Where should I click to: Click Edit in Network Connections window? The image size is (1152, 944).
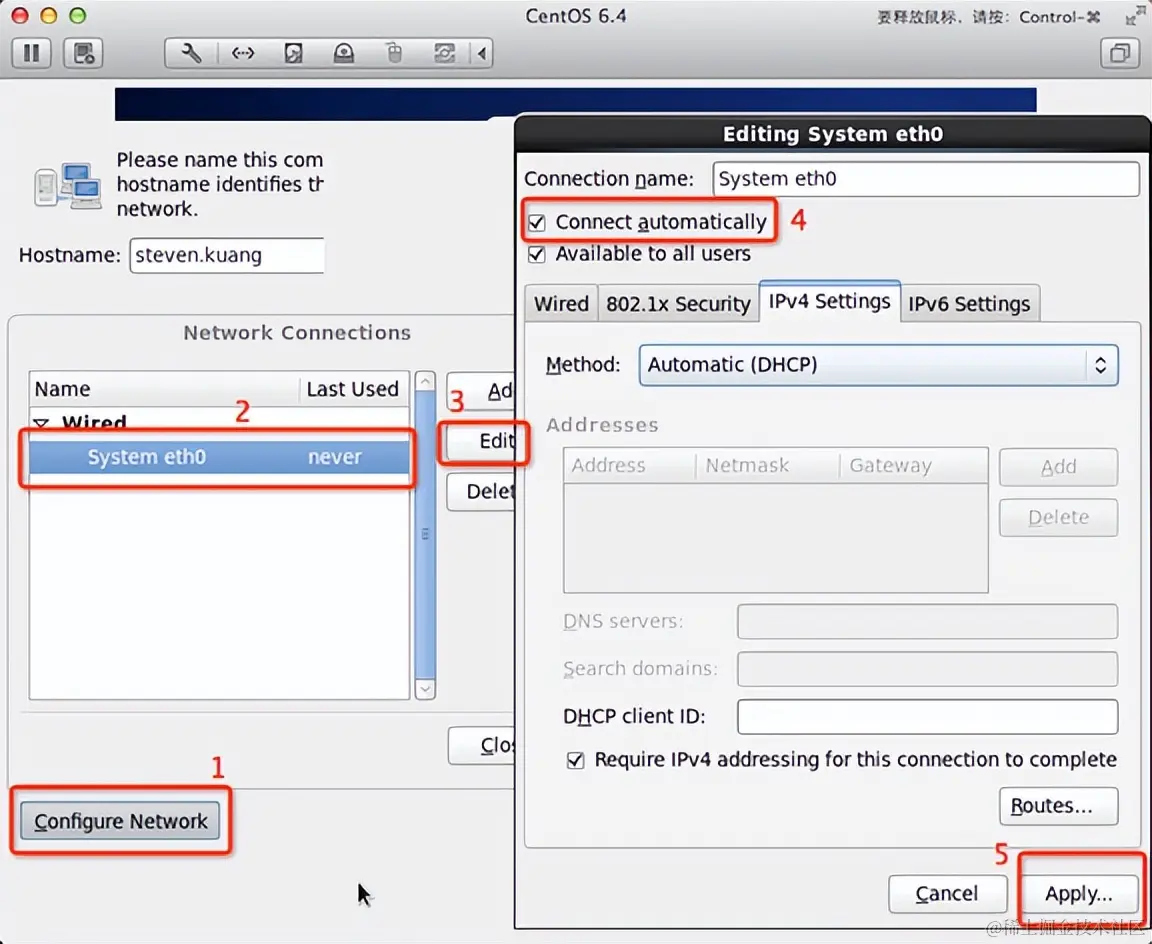click(482, 441)
